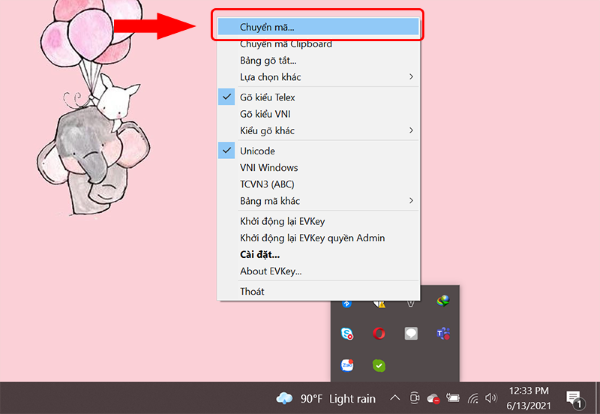The image size is (600, 414).
Task: Open Bảng gõ tắt... menu entry
Action: pos(268,61)
